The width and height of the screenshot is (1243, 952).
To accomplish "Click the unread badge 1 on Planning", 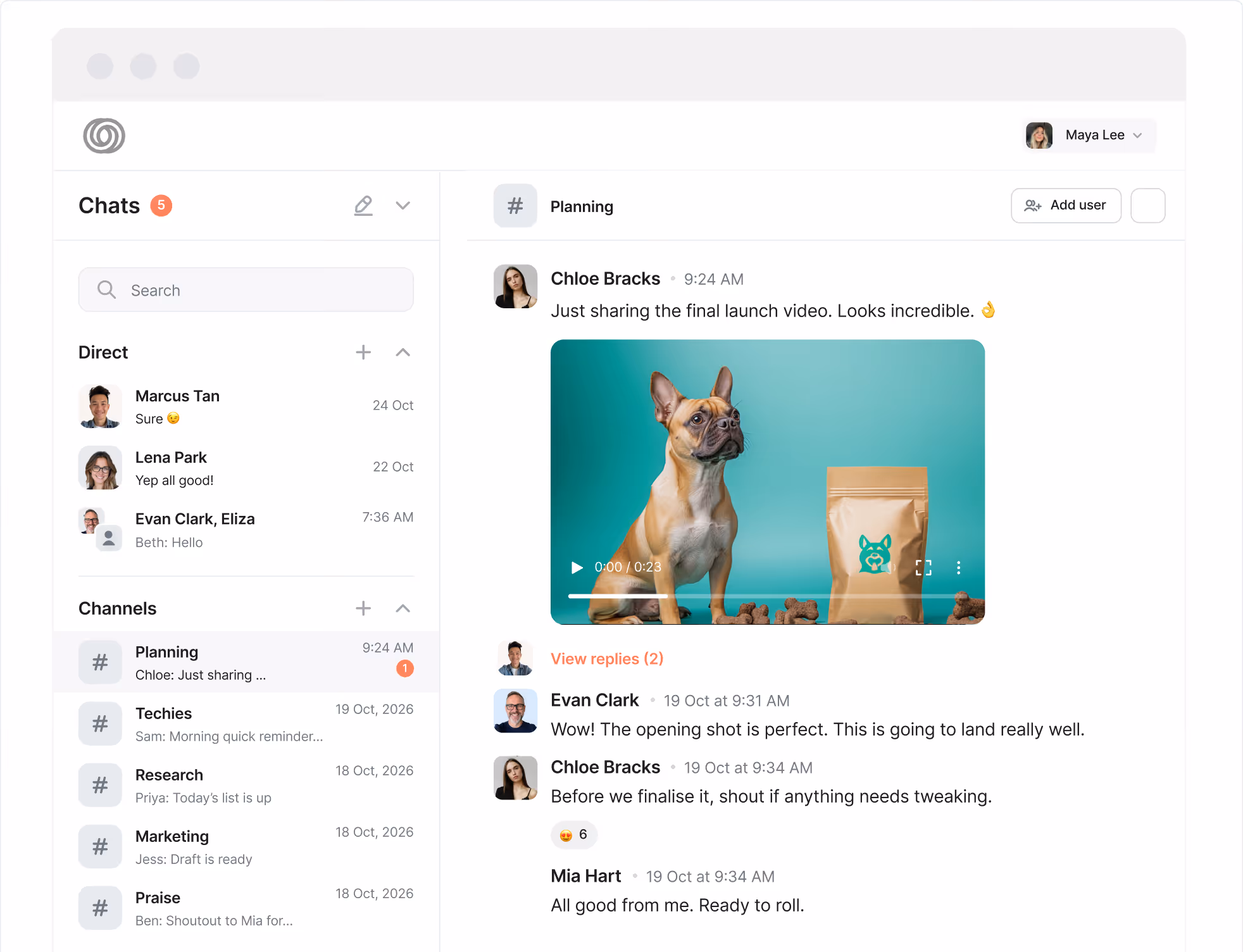I will coord(405,668).
